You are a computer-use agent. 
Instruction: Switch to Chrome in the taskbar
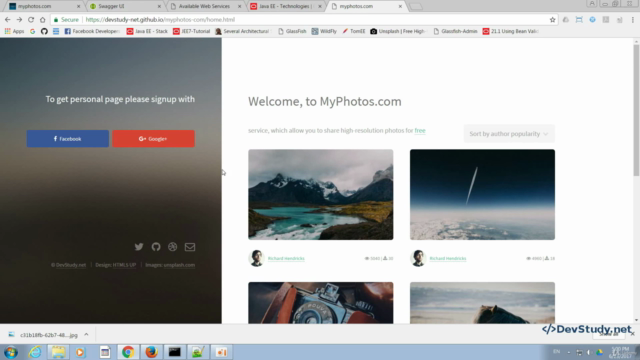click(128, 352)
